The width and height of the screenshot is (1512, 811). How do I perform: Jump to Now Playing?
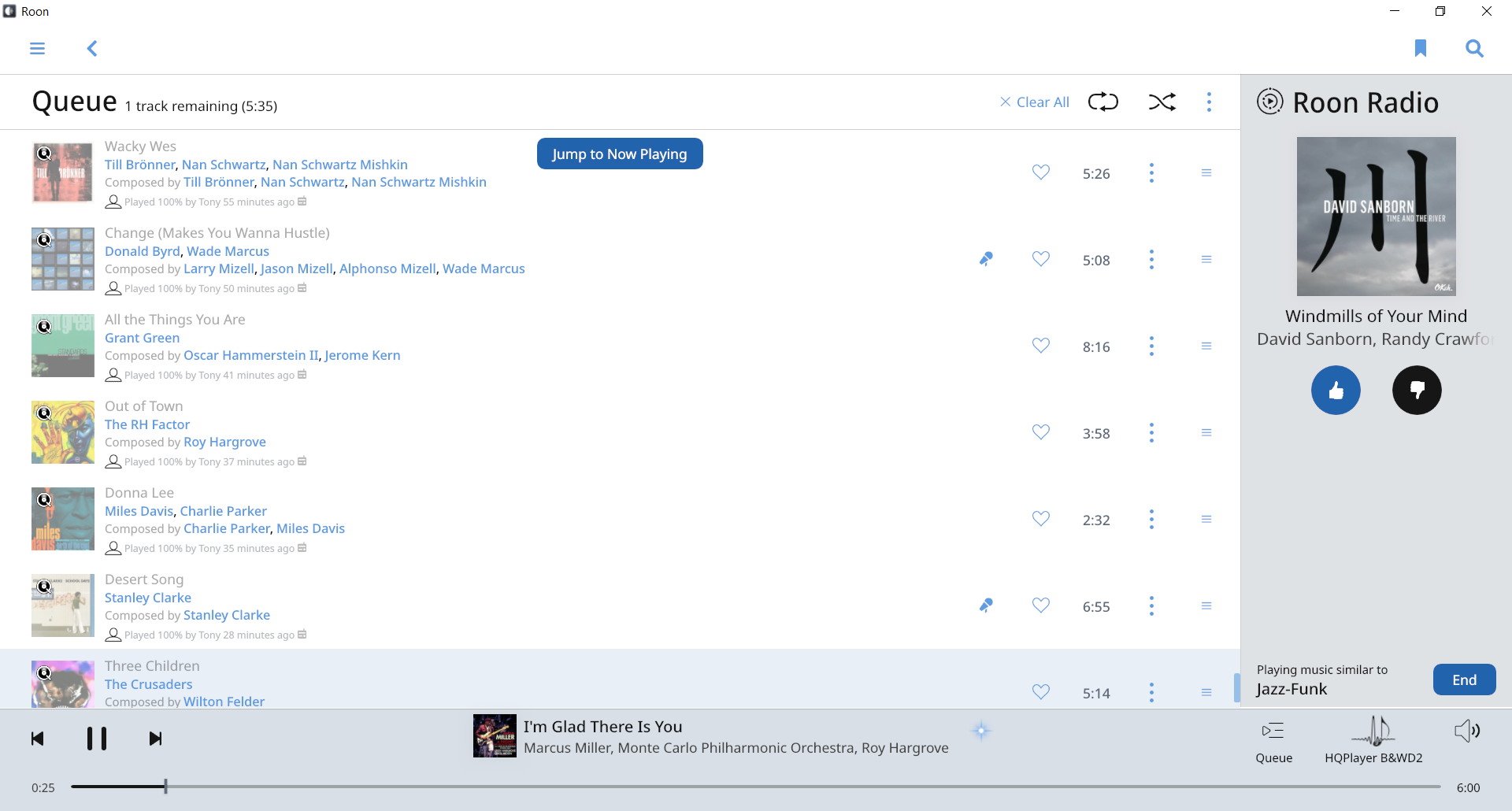click(x=620, y=154)
